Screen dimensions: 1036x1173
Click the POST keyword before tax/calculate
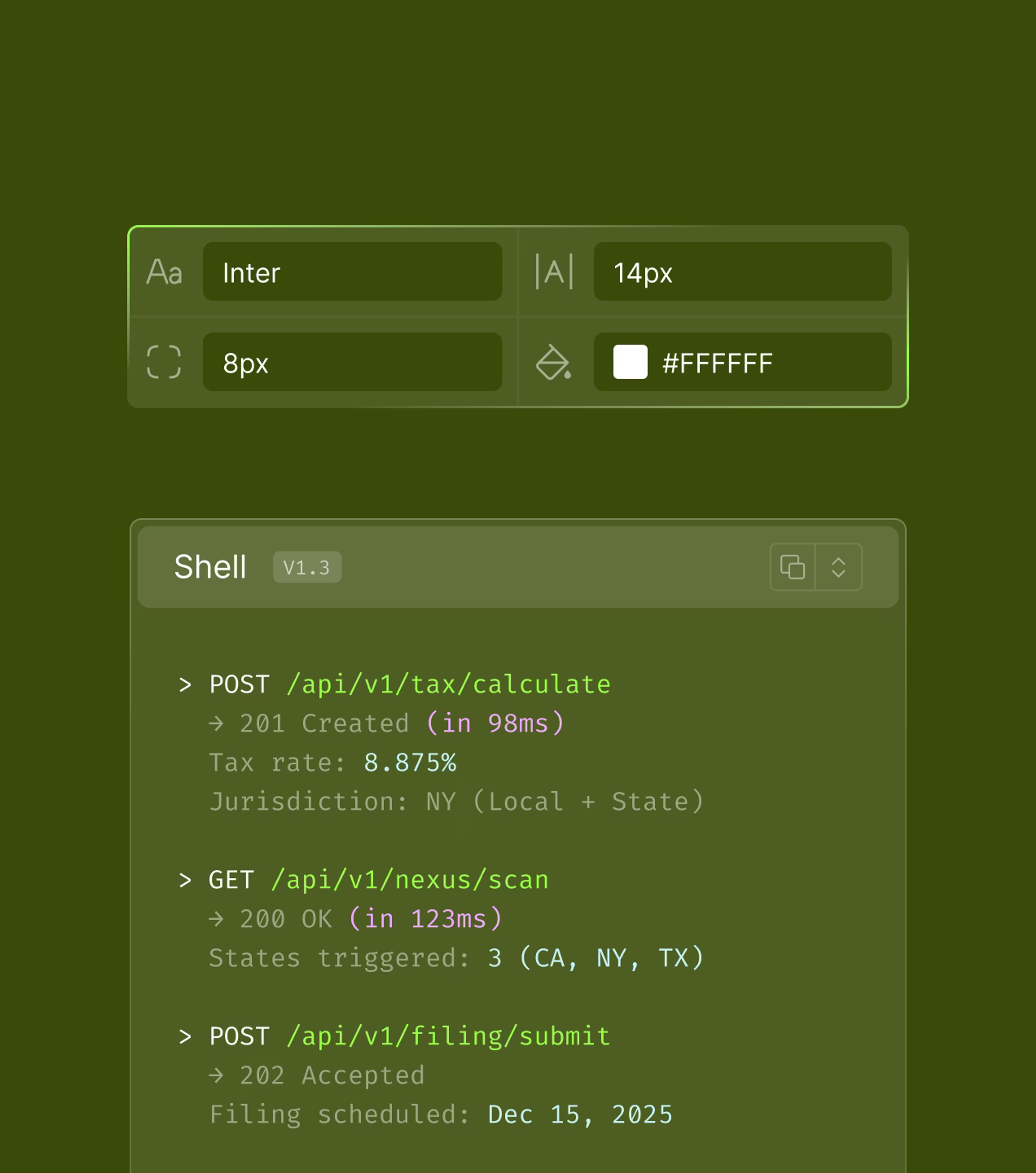(x=239, y=685)
